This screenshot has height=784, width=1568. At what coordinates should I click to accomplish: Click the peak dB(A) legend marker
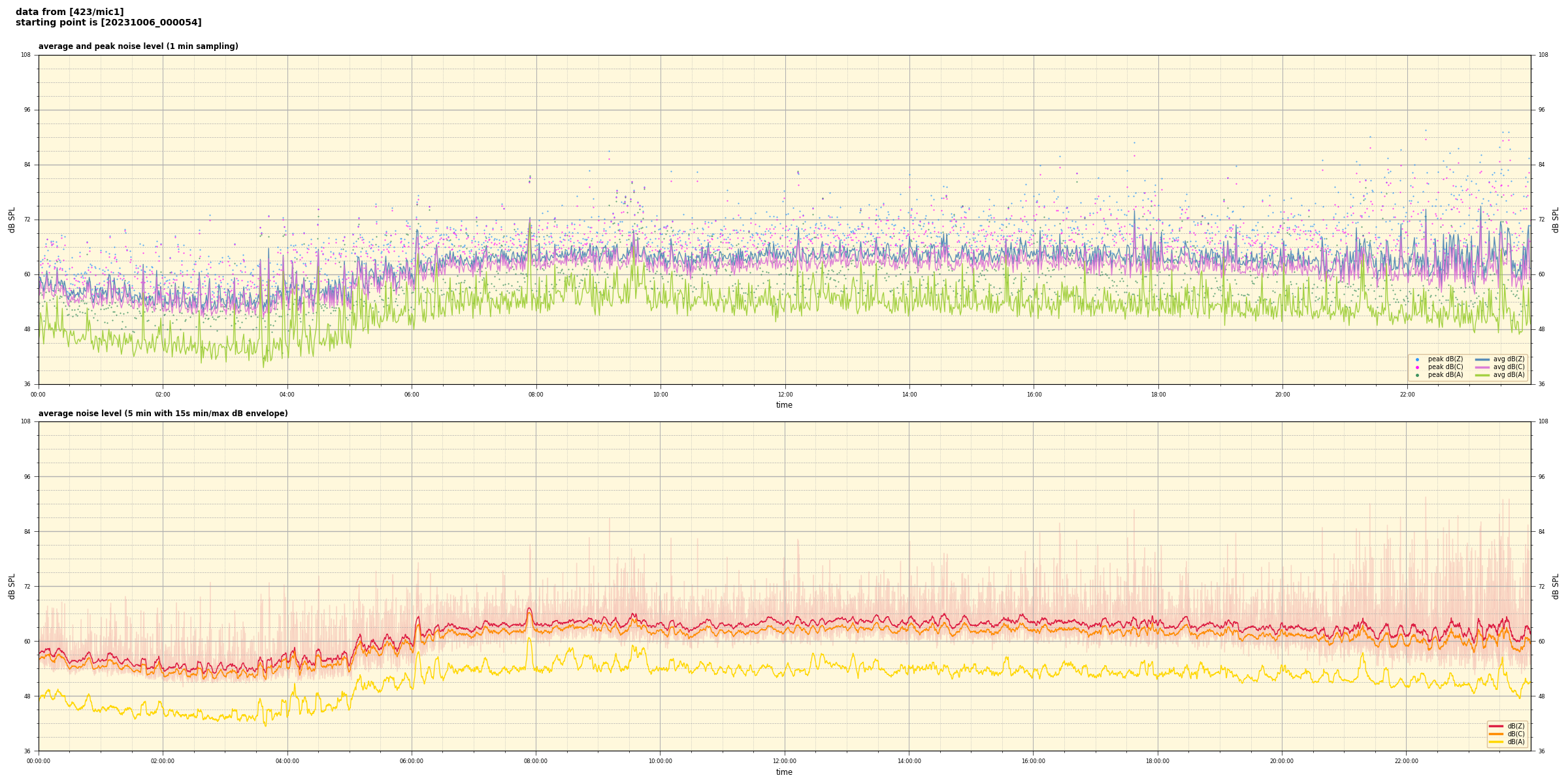point(1417,375)
